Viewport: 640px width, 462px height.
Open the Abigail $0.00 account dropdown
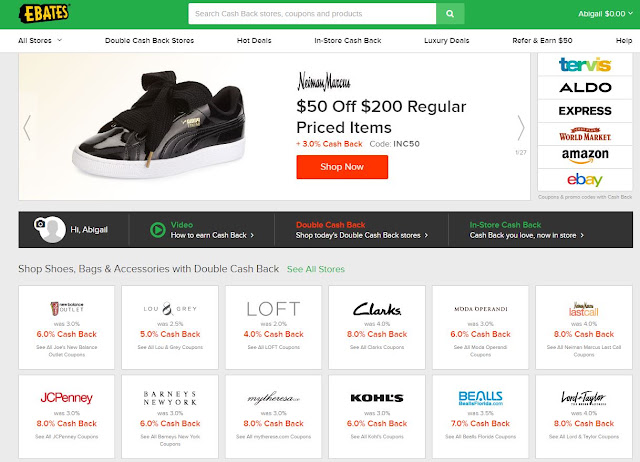tap(605, 14)
